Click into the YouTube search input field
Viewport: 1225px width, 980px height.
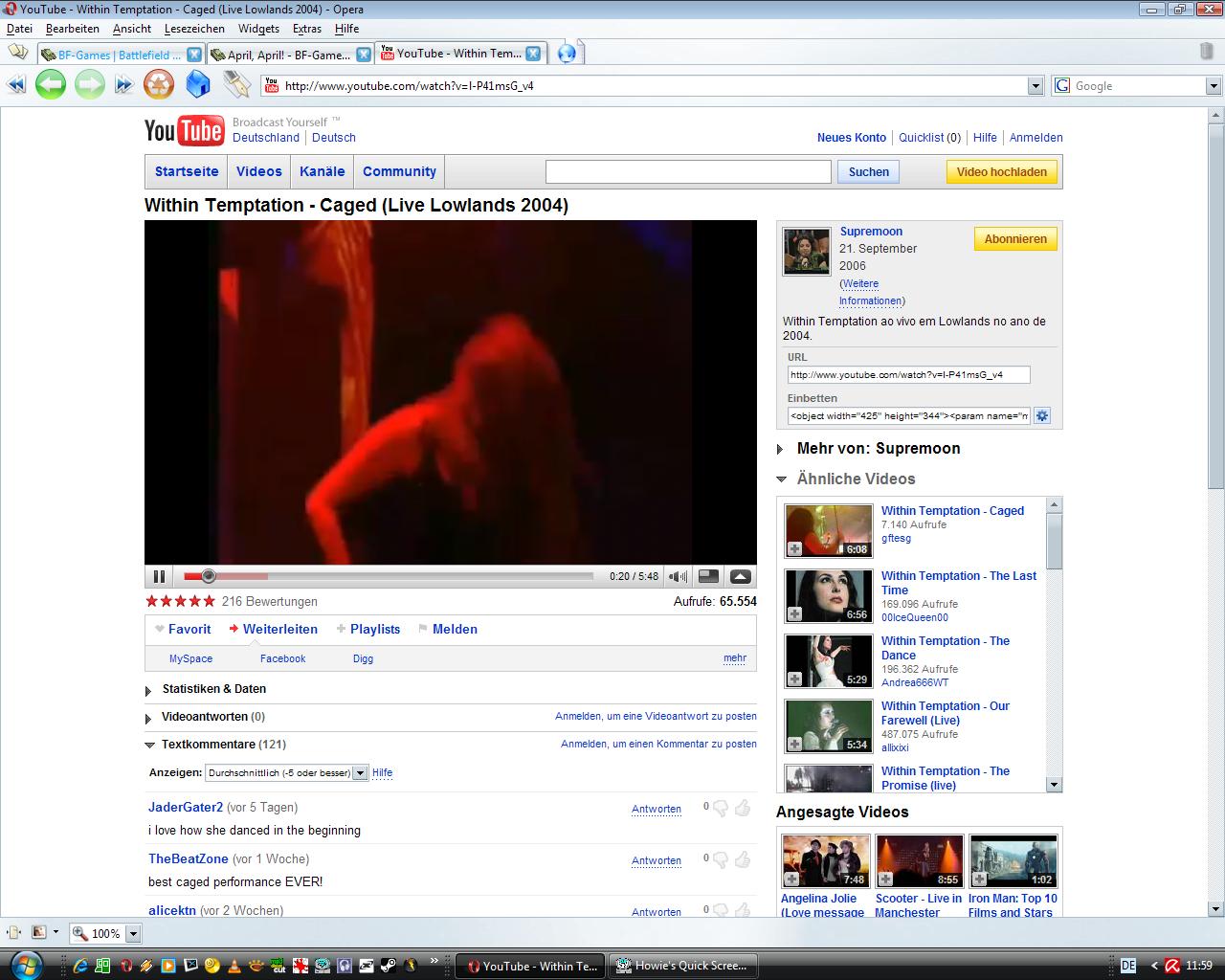(x=688, y=171)
